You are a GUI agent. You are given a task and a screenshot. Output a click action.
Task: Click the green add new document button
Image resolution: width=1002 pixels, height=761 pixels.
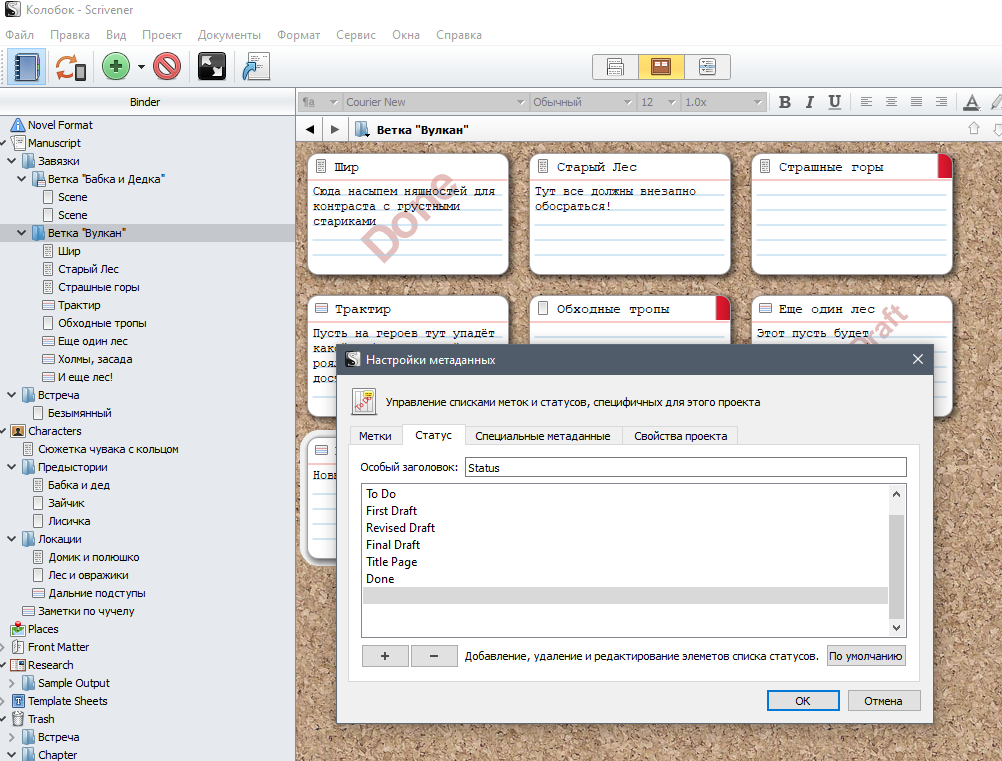coord(117,67)
